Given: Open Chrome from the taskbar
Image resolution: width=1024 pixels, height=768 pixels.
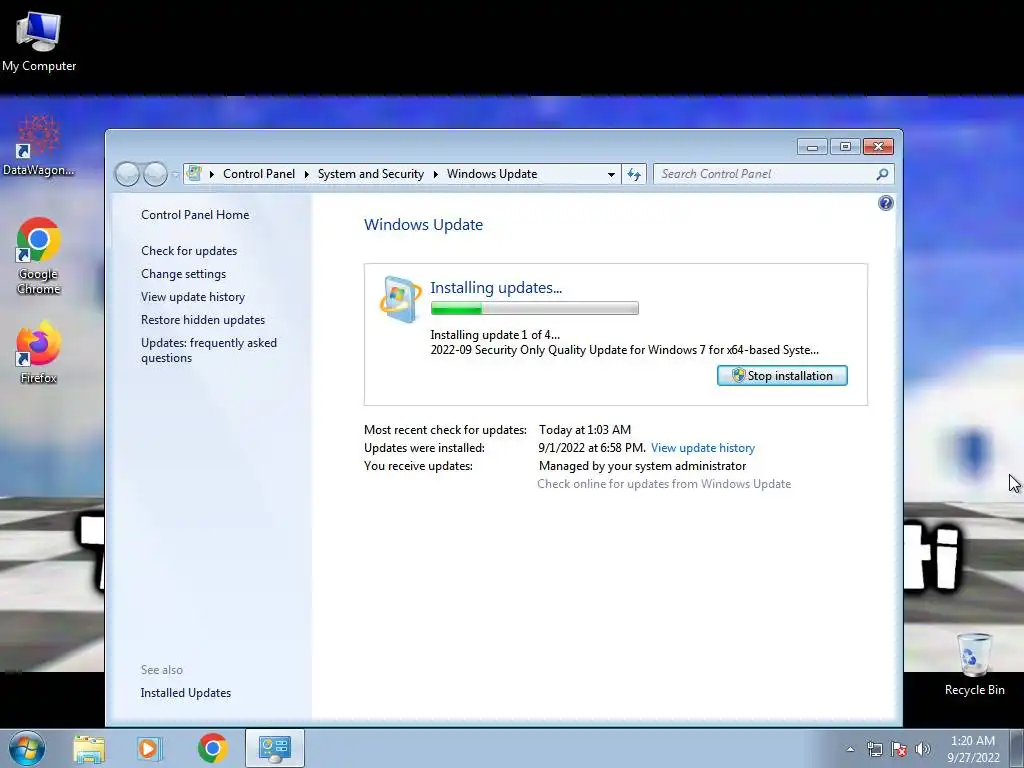Looking at the screenshot, I should (213, 748).
